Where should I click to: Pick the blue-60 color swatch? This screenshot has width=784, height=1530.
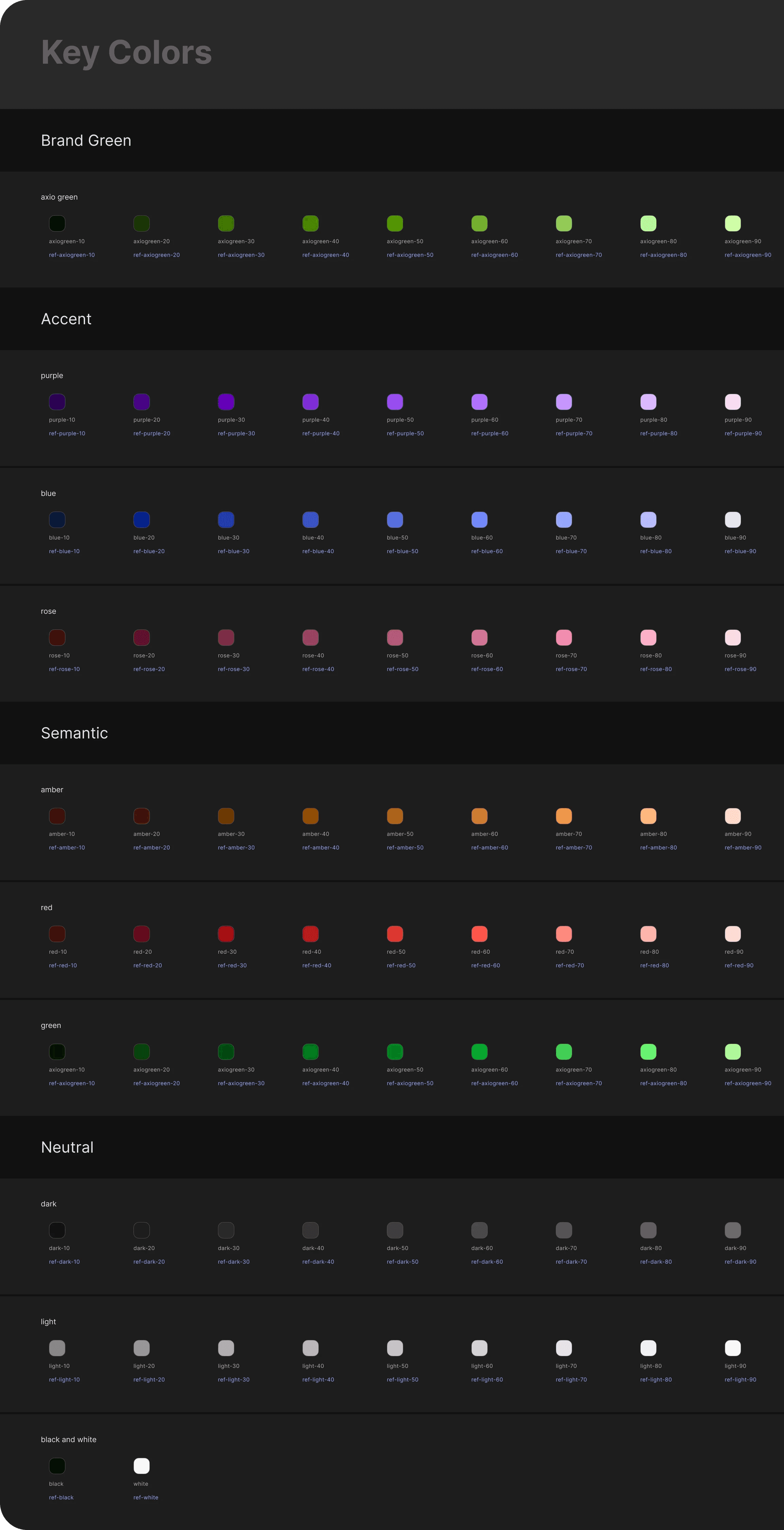479,520
